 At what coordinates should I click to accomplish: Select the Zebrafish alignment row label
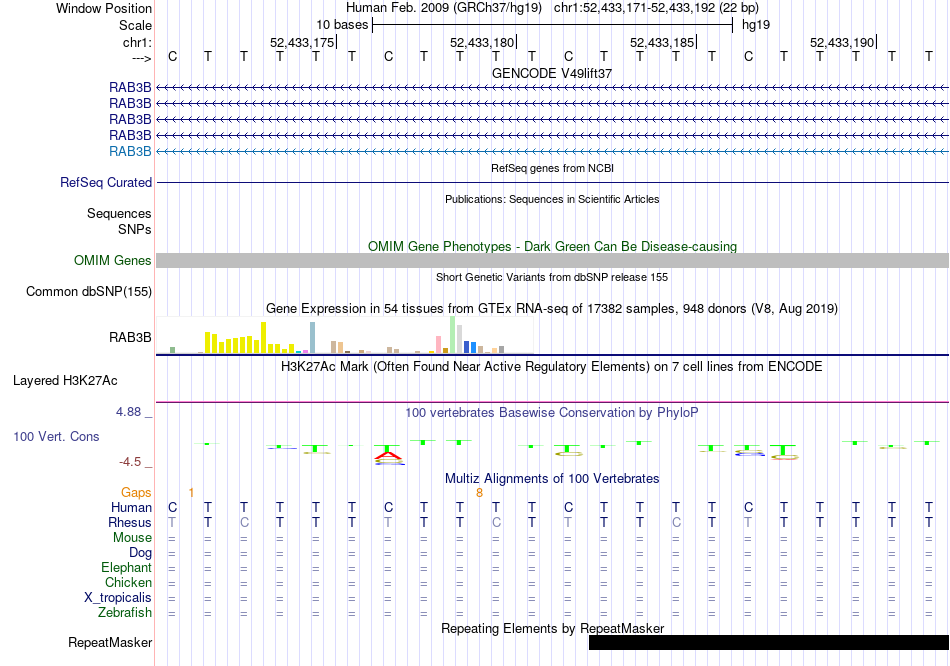[x=125, y=613]
